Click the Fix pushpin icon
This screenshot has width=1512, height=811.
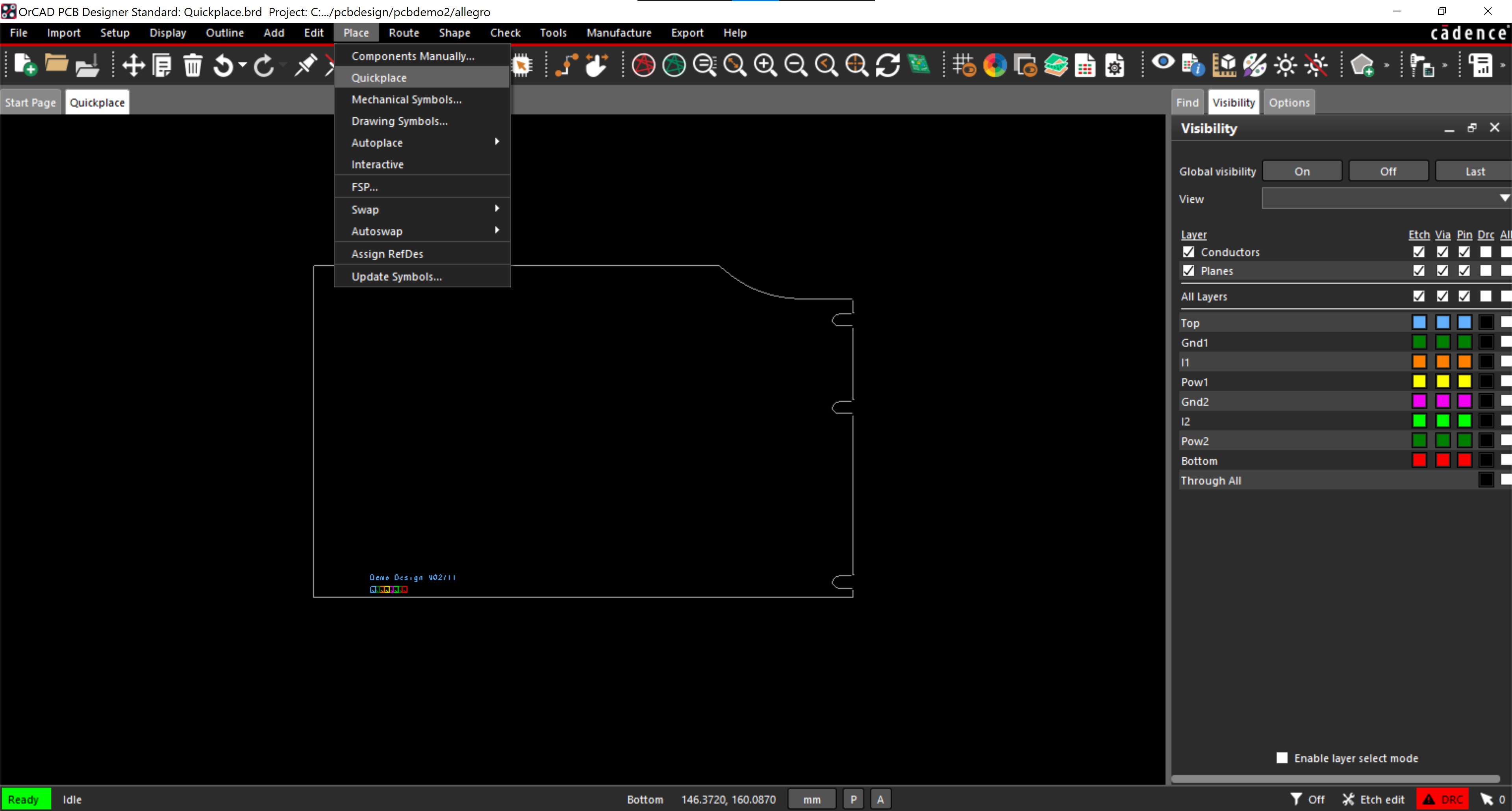(306, 65)
